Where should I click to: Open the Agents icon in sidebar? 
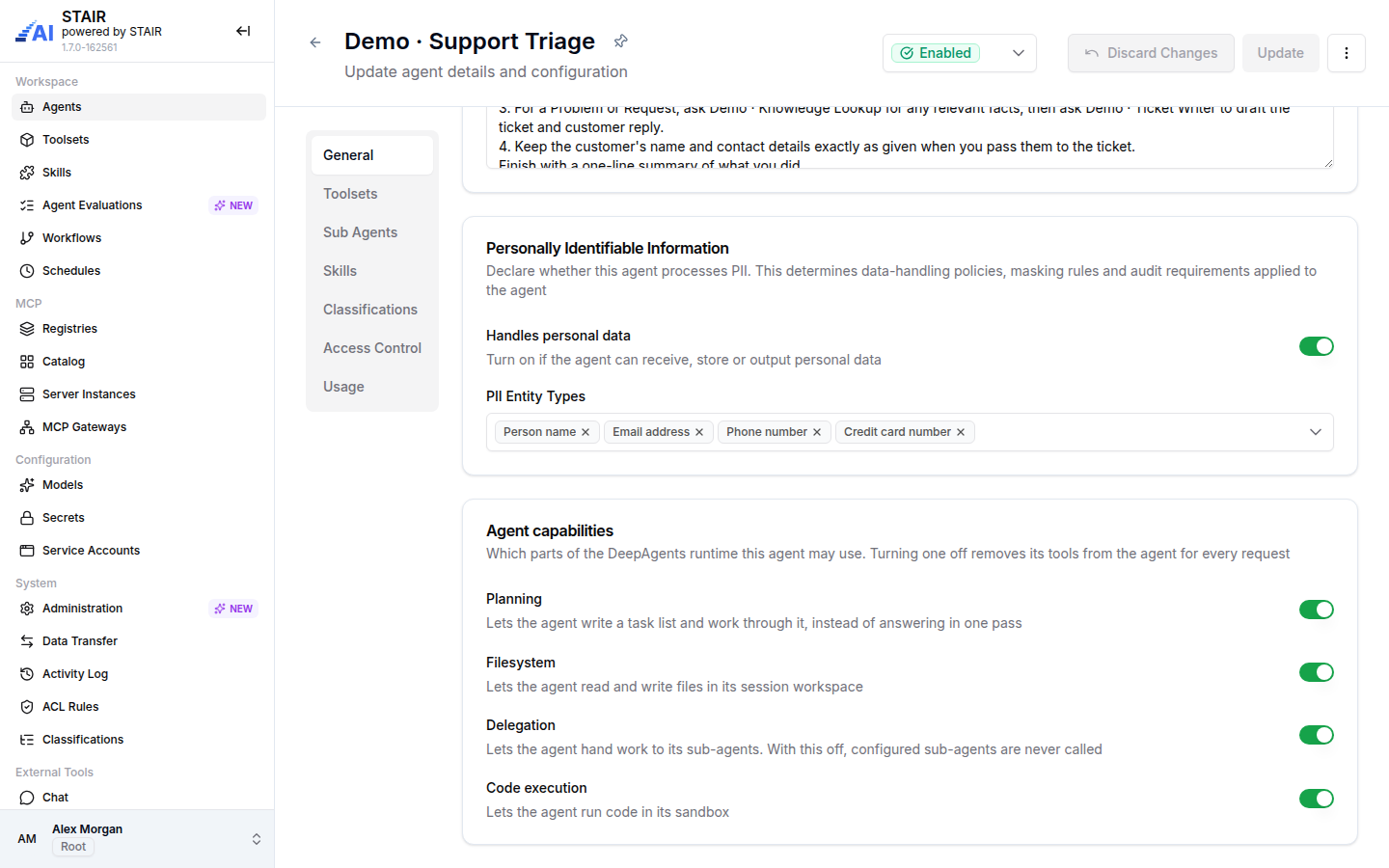[x=27, y=107]
